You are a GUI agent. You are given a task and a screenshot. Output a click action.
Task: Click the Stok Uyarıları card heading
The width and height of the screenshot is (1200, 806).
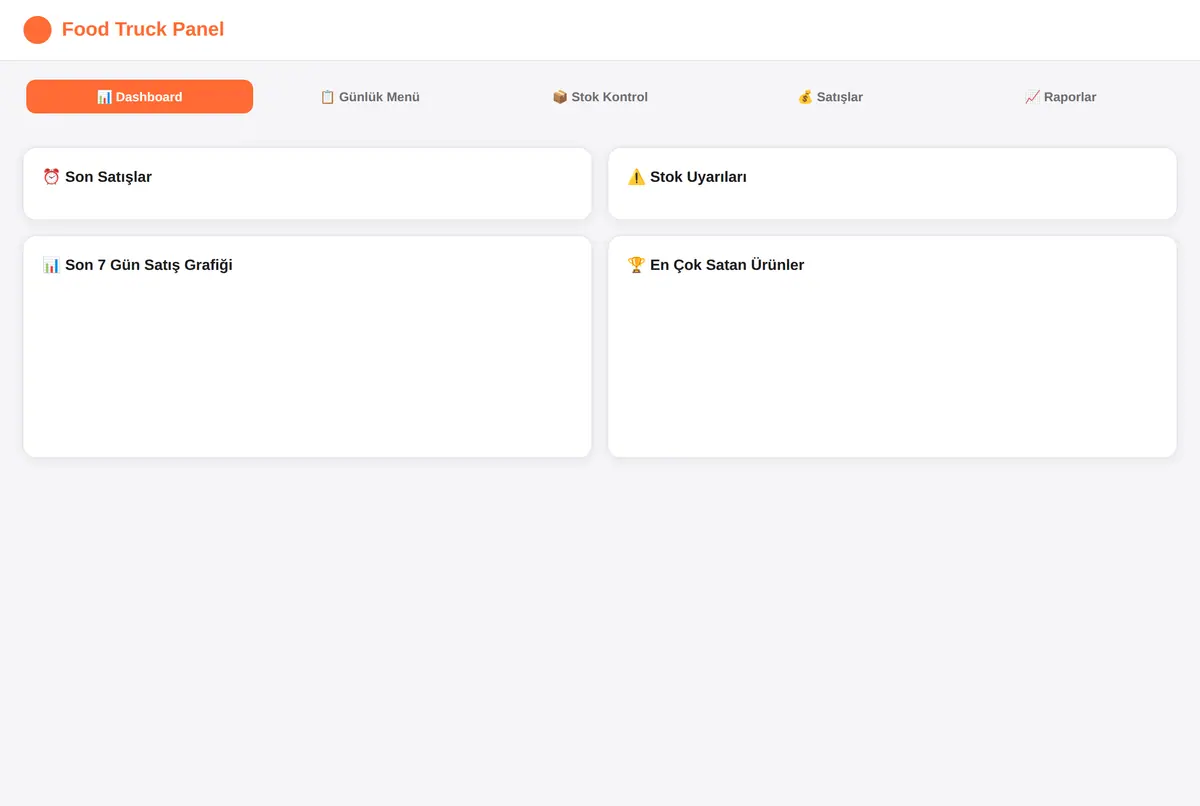687,177
